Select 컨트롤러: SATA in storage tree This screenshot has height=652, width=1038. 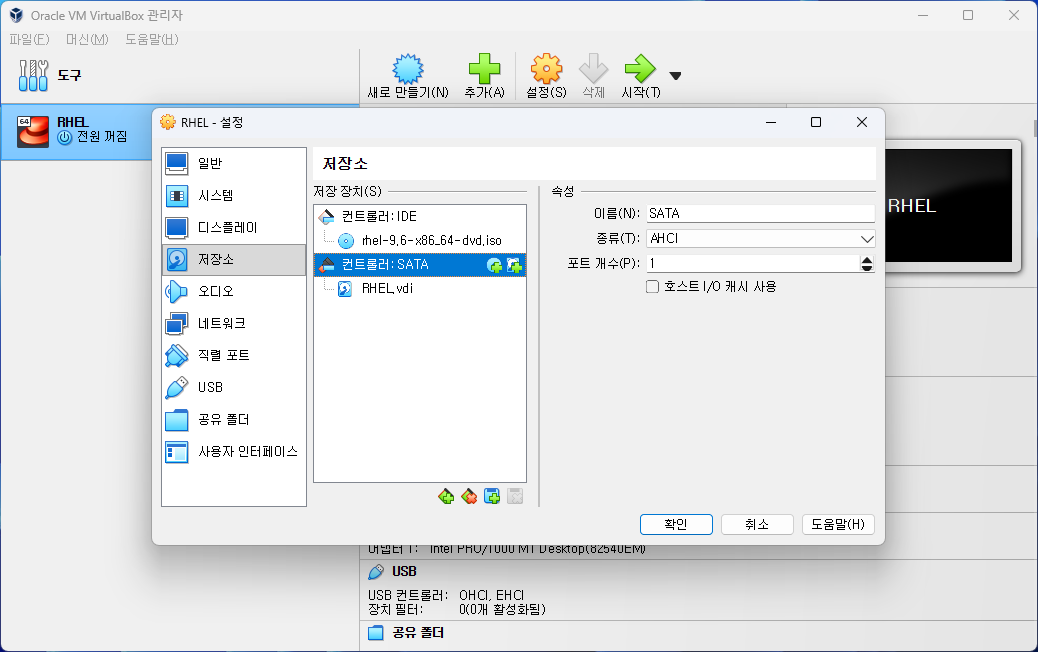[x=420, y=265]
